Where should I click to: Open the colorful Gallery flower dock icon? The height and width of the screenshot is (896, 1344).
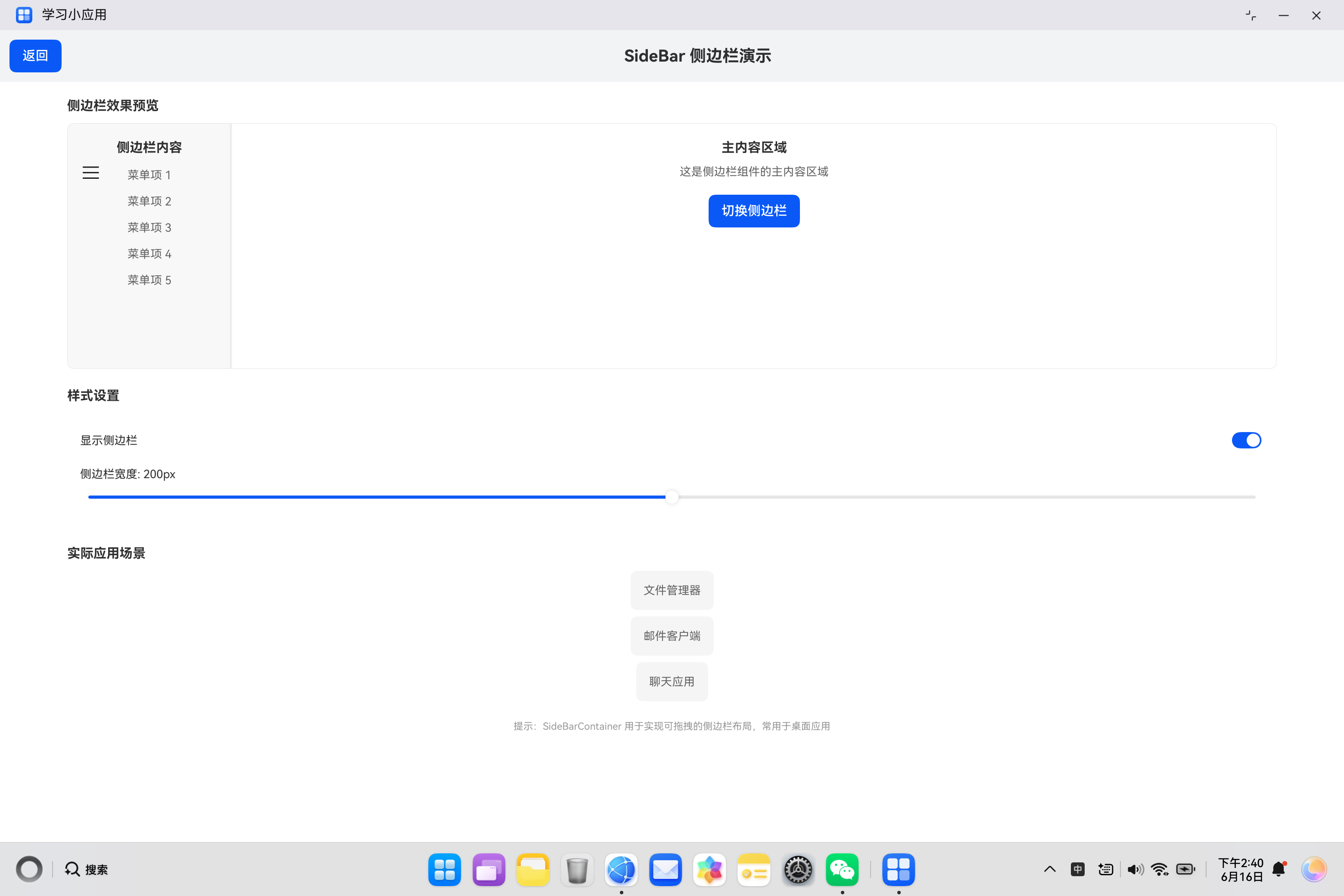pyautogui.click(x=710, y=870)
